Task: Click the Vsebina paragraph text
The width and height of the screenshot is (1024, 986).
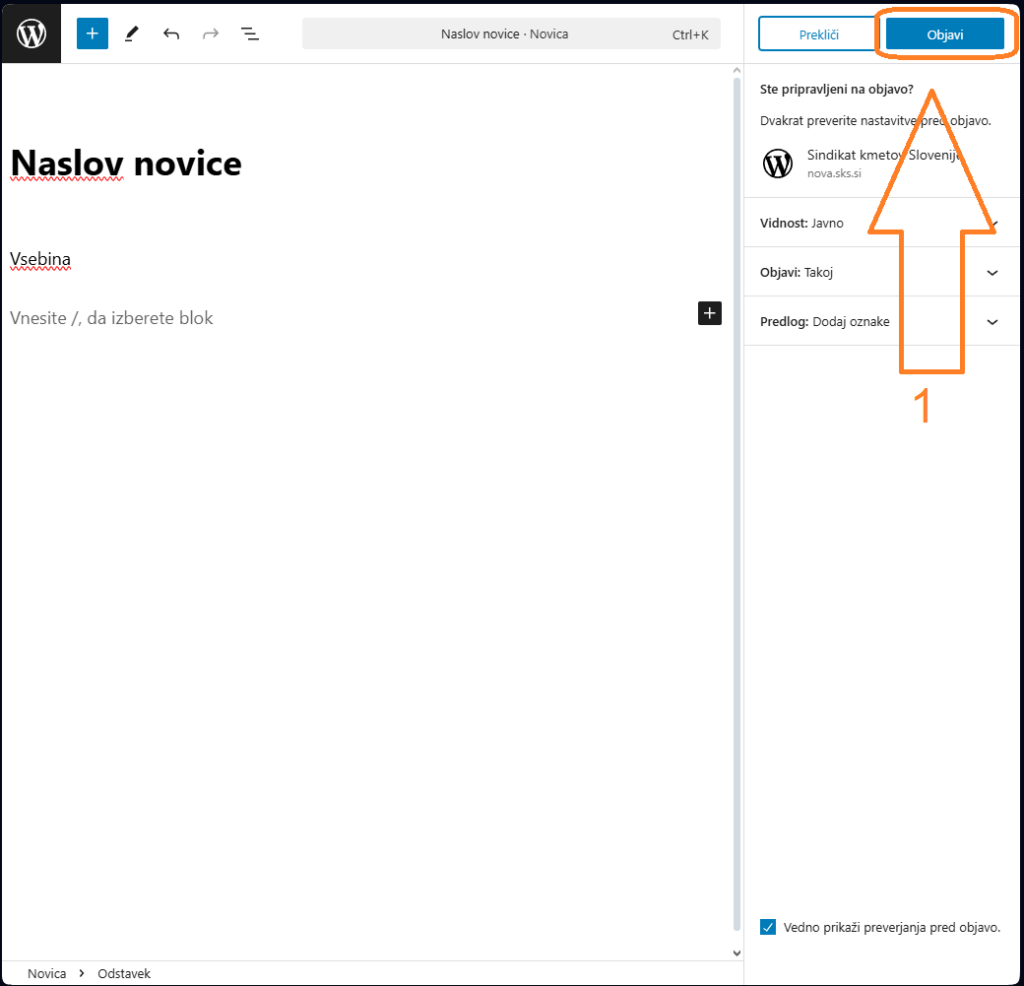Action: point(40,260)
